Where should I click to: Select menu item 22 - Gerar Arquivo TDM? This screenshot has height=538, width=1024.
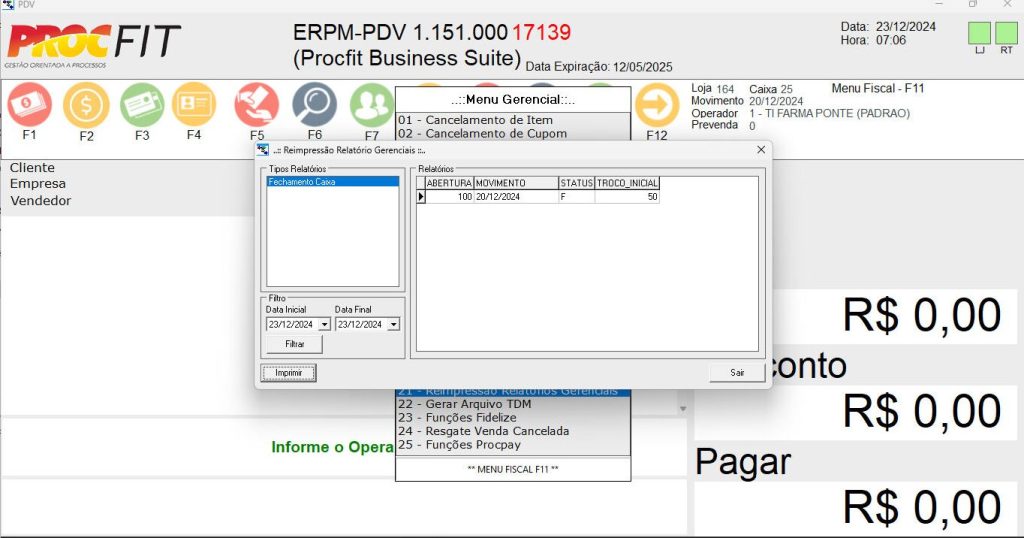513,404
